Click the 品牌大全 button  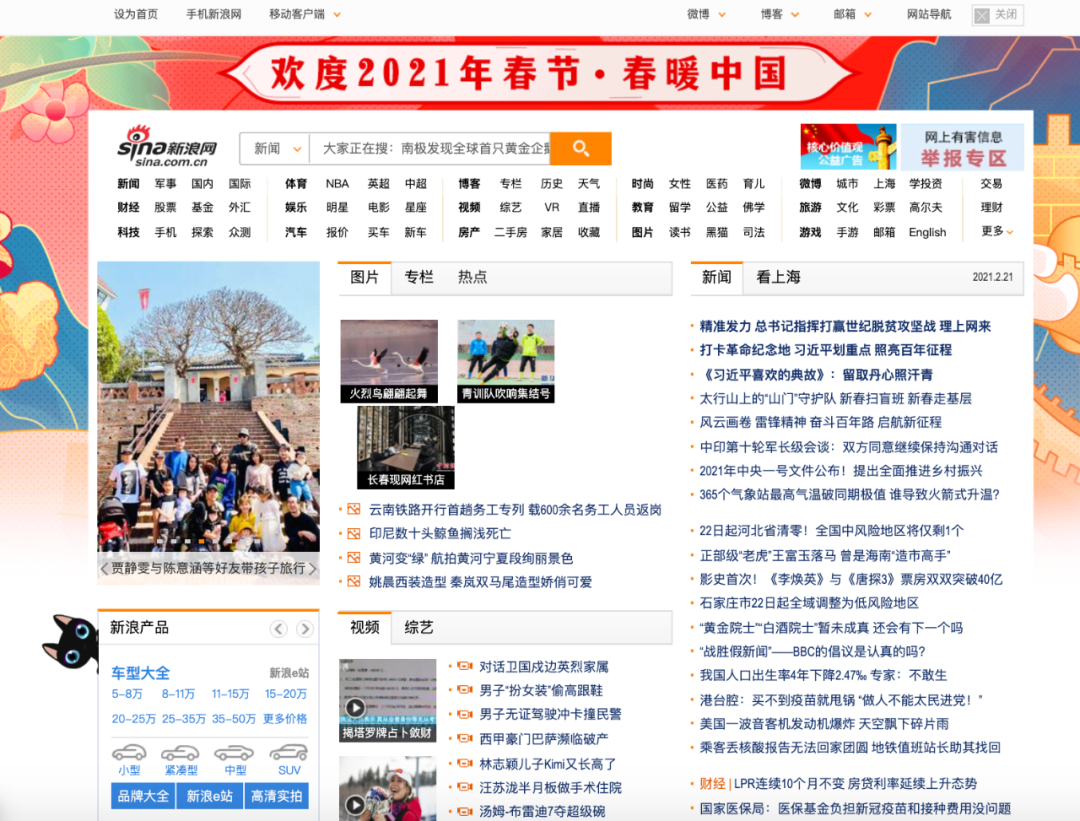click(x=143, y=796)
